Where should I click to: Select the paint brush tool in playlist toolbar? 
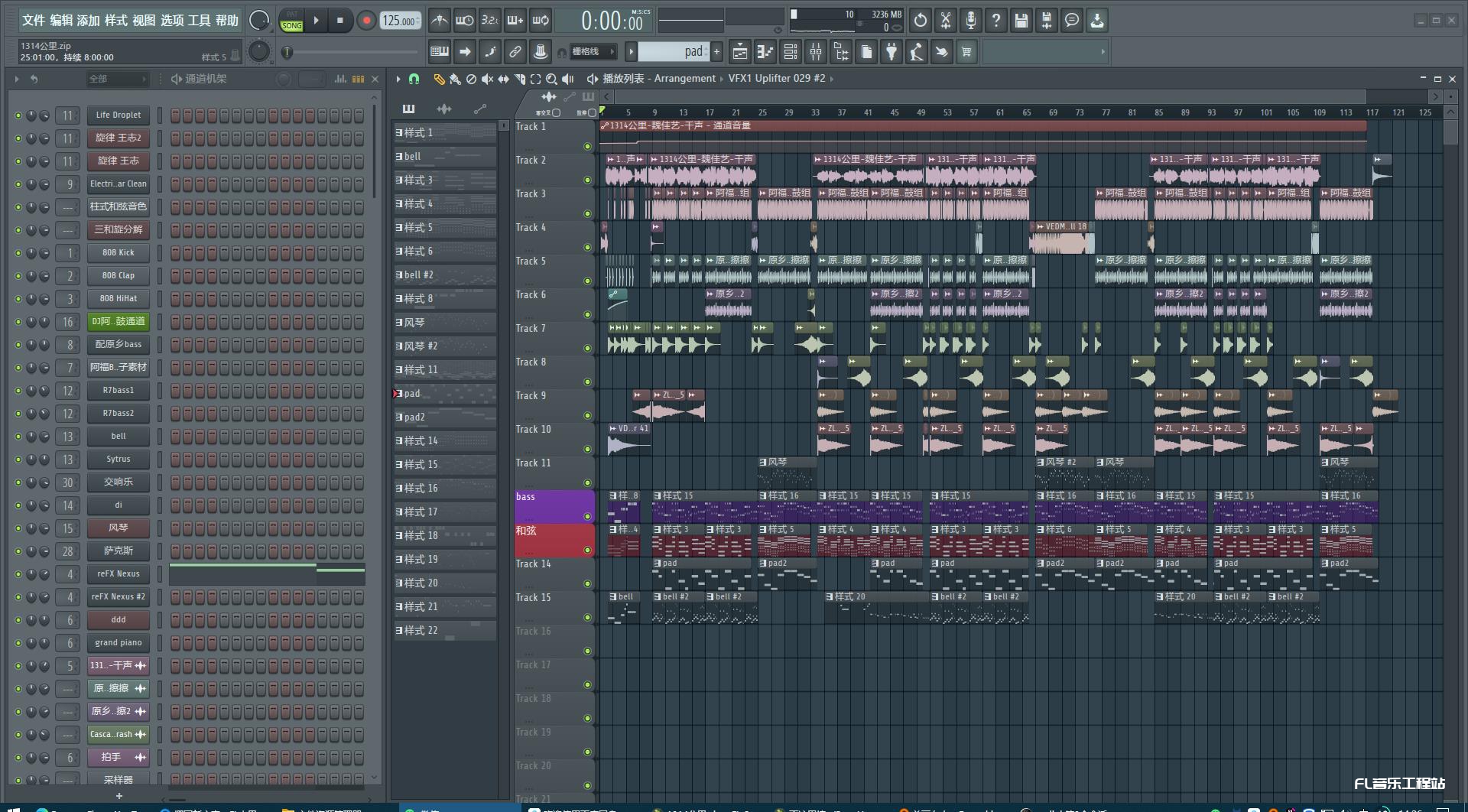(455, 79)
